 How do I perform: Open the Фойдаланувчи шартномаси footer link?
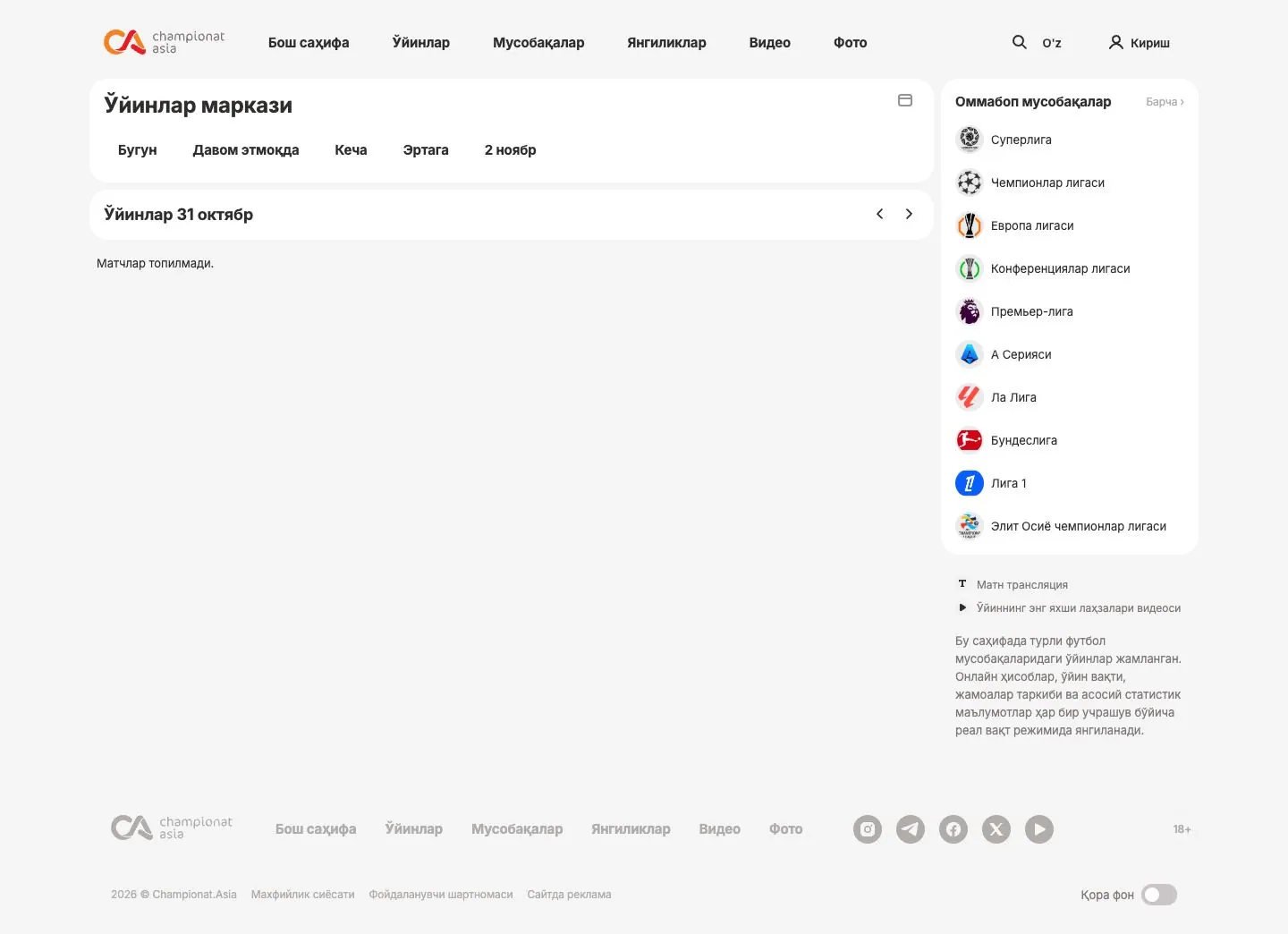(441, 895)
